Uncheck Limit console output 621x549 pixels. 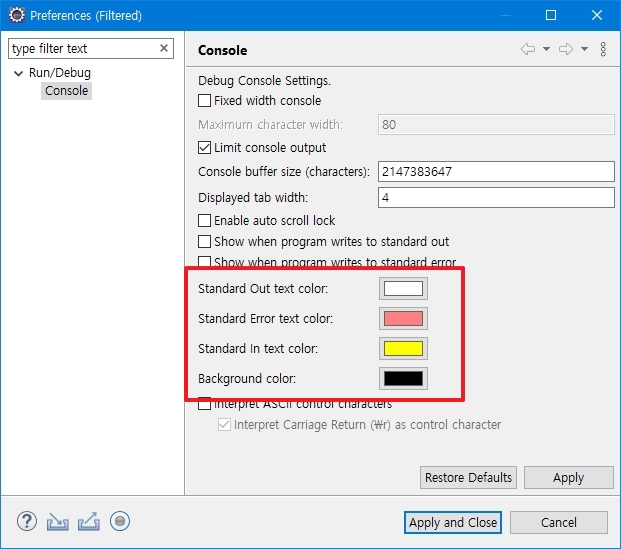pyautogui.click(x=204, y=148)
